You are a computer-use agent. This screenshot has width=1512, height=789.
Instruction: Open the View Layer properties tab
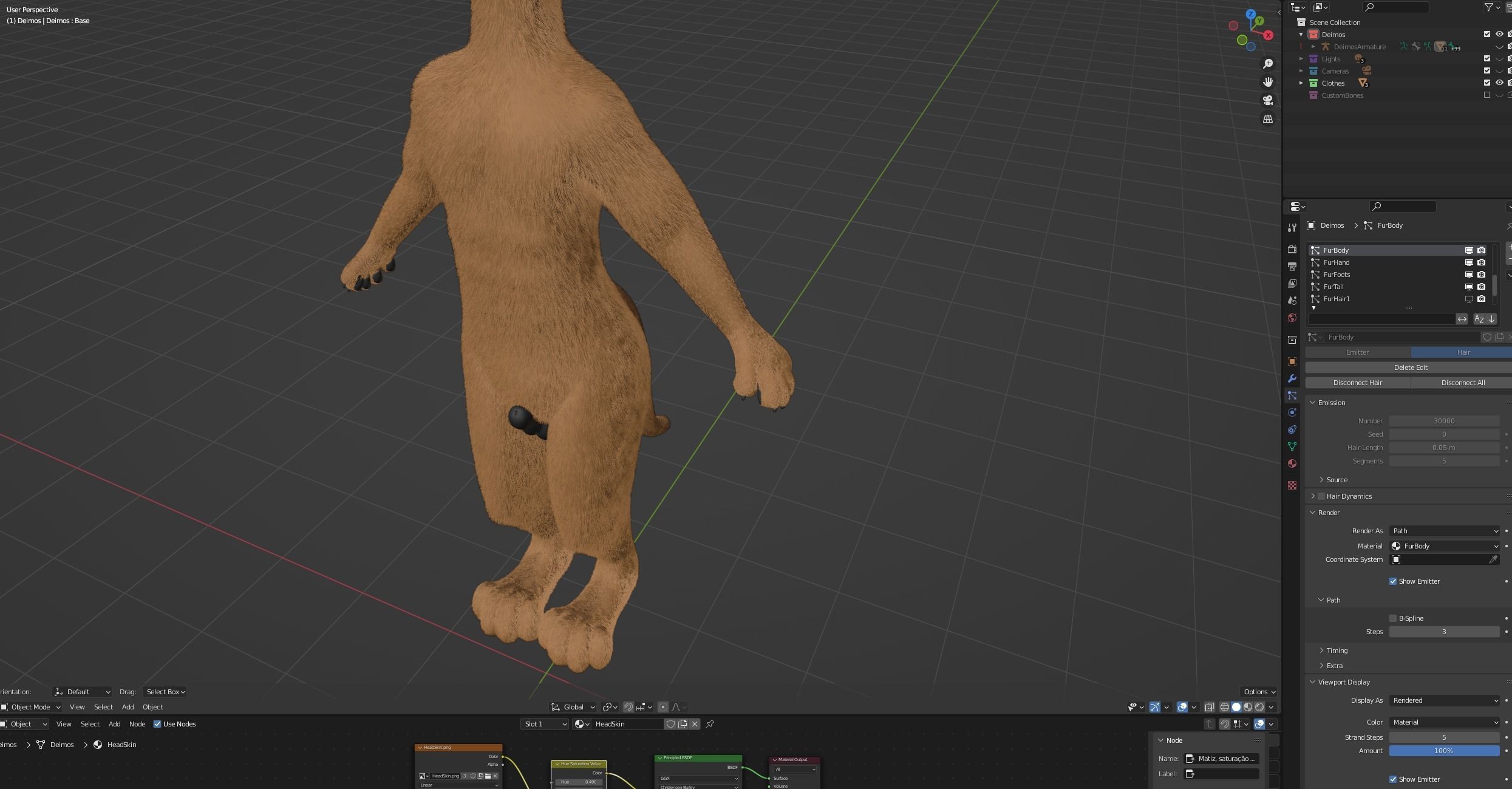[1292, 284]
